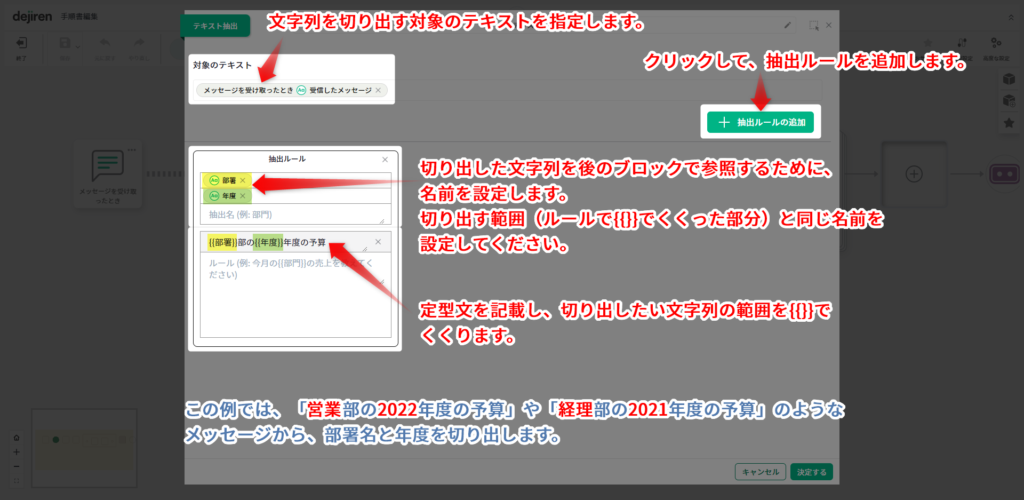Open the save dropdown arrow
This screenshot has height=500, width=1024.
click(78, 46)
